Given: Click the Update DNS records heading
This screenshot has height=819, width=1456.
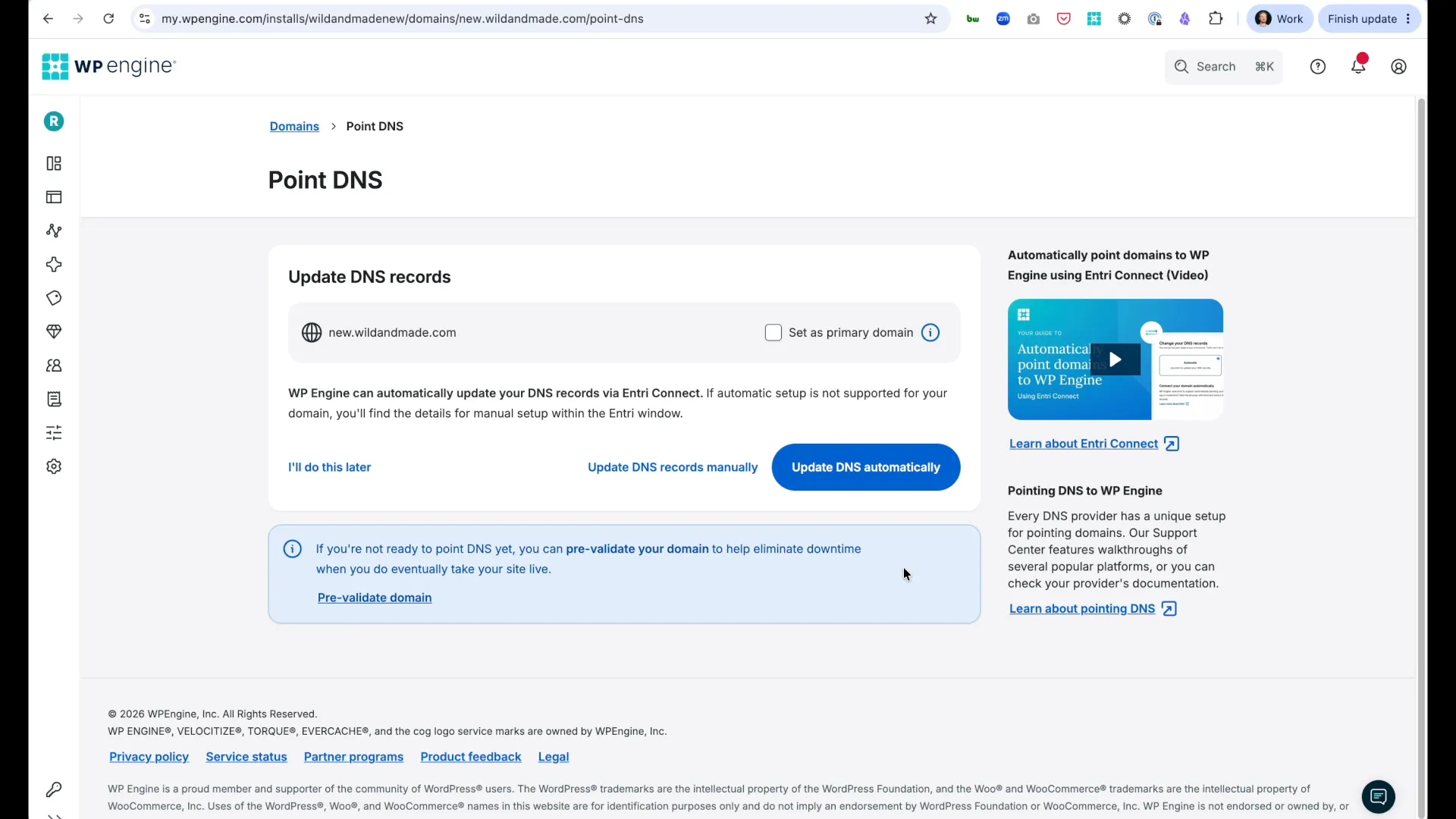Looking at the screenshot, I should [369, 278].
